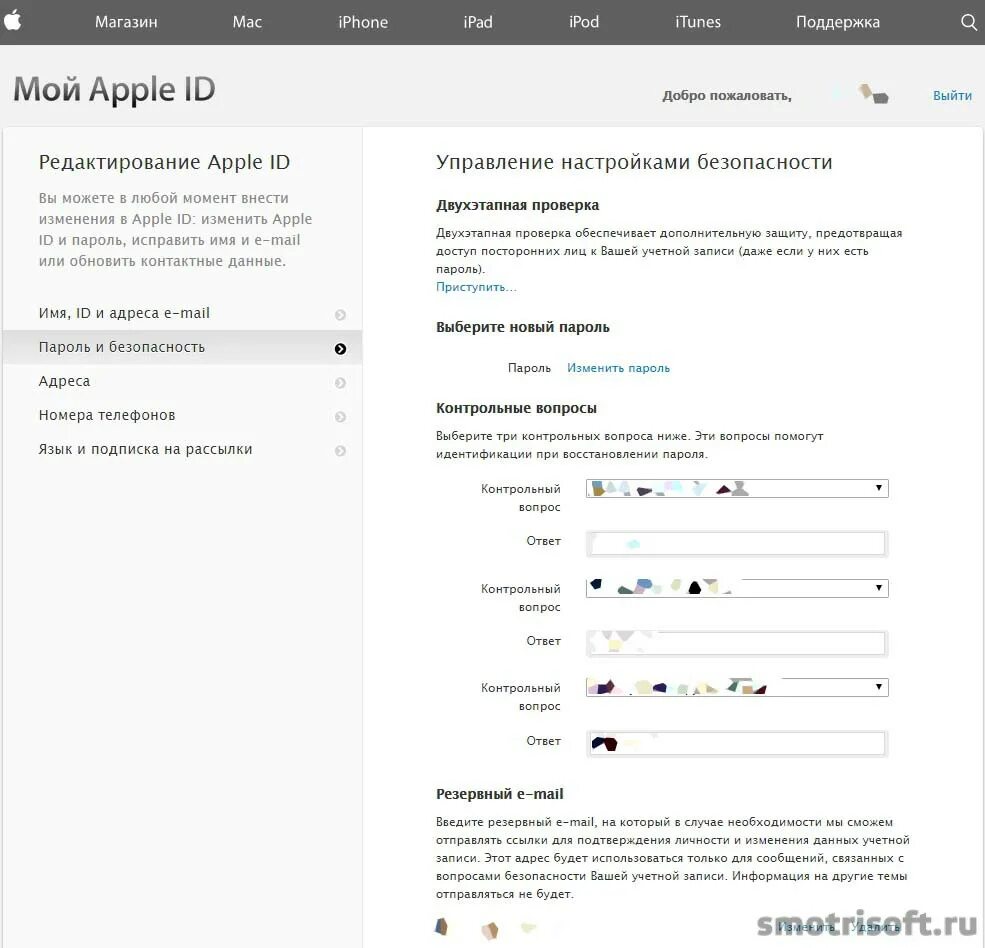
Task: Click the second Ответ input field
Action: [736, 643]
